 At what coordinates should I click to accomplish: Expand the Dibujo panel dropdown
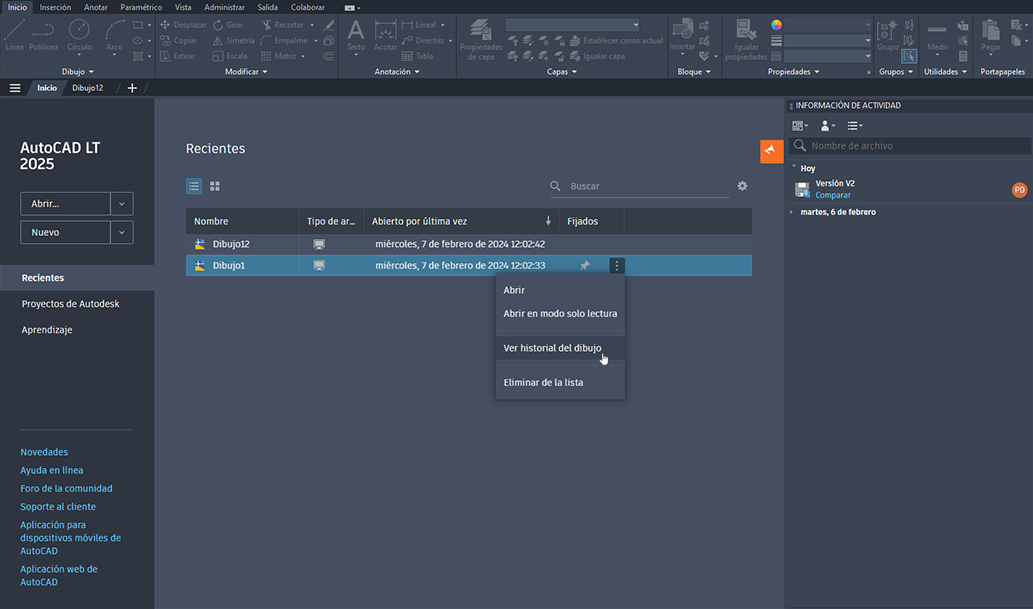click(x=78, y=72)
